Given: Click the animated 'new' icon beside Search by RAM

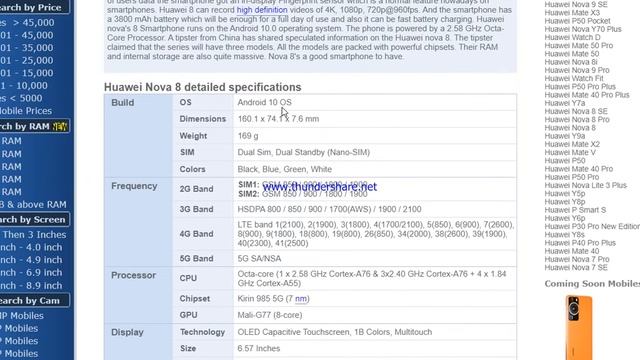Looking at the screenshot, I should (60, 127).
